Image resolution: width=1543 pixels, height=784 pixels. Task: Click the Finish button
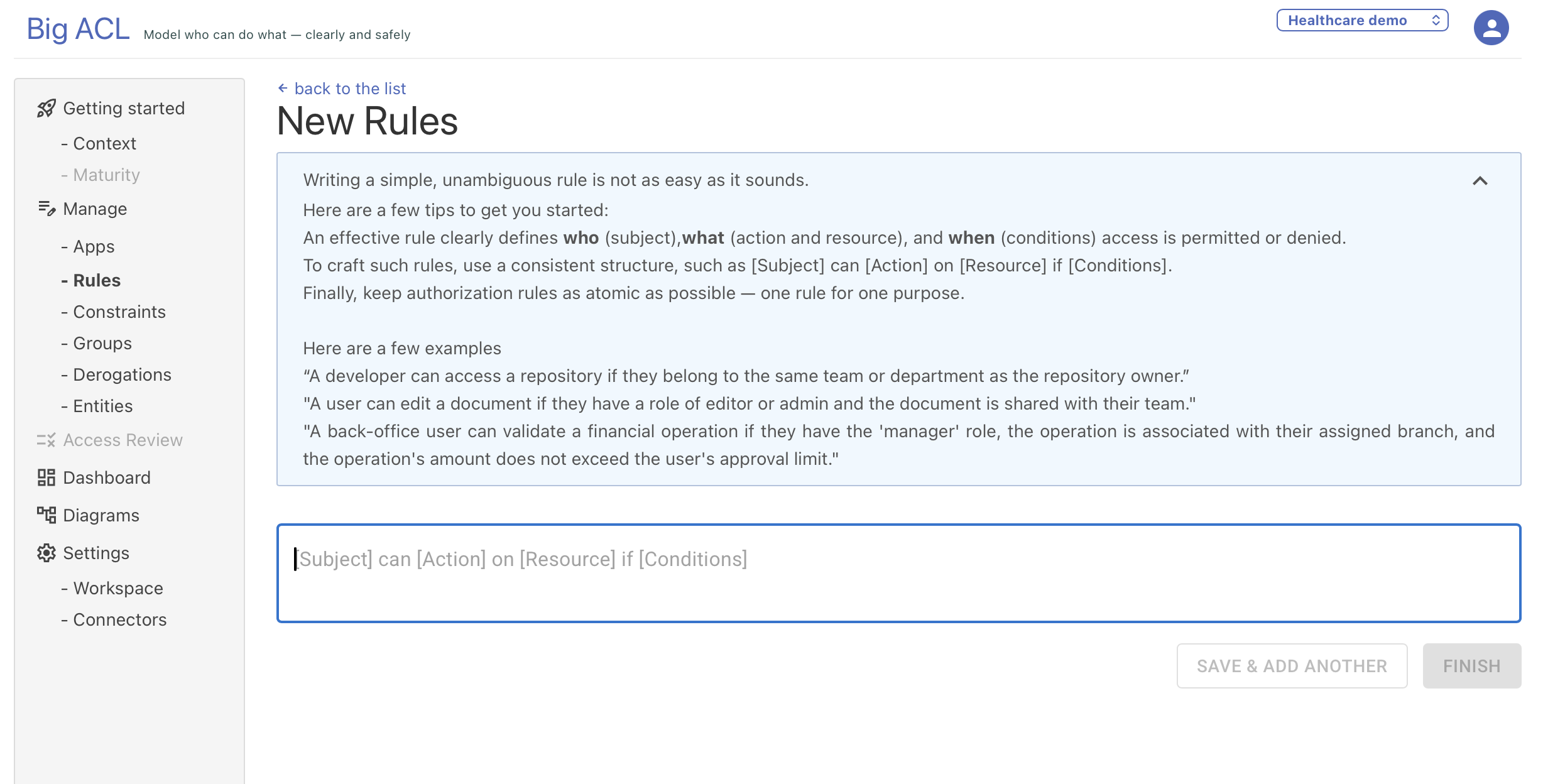point(1471,666)
